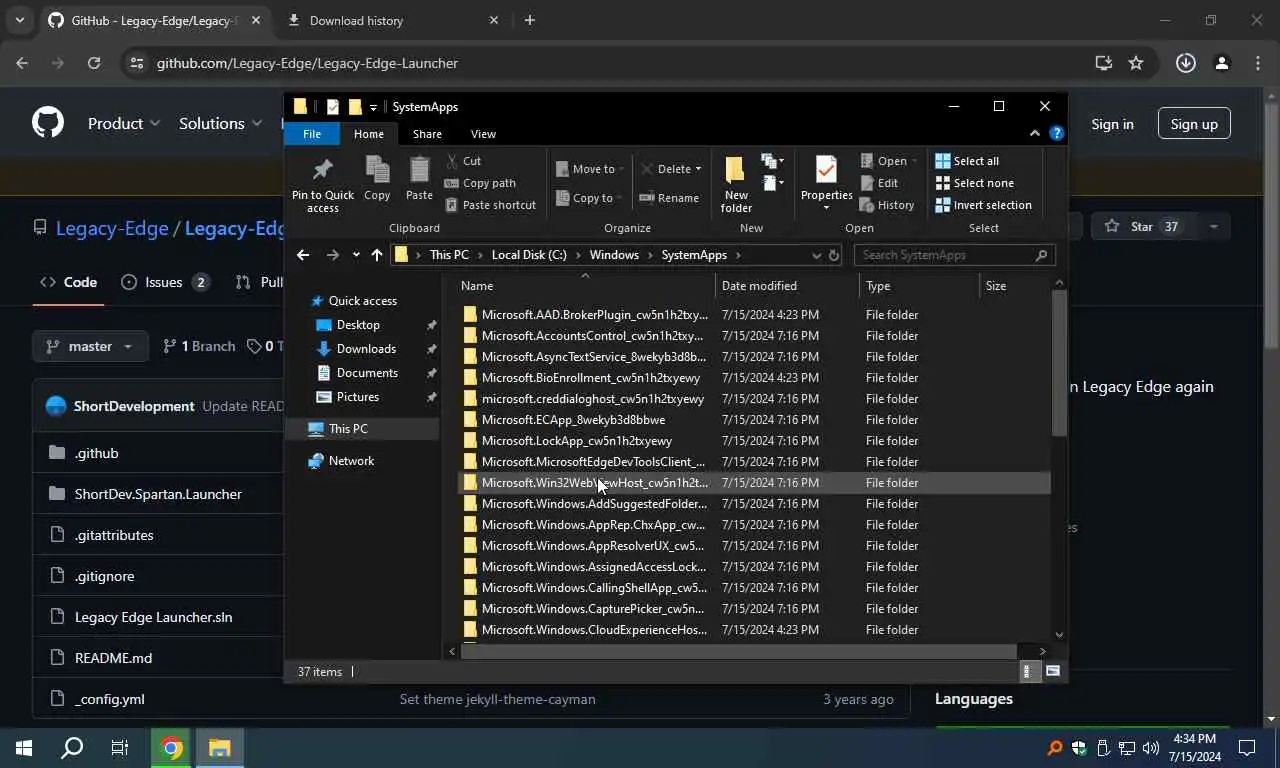1280x768 pixels.
Task: Select This PC in navigation pane
Action: (348, 429)
